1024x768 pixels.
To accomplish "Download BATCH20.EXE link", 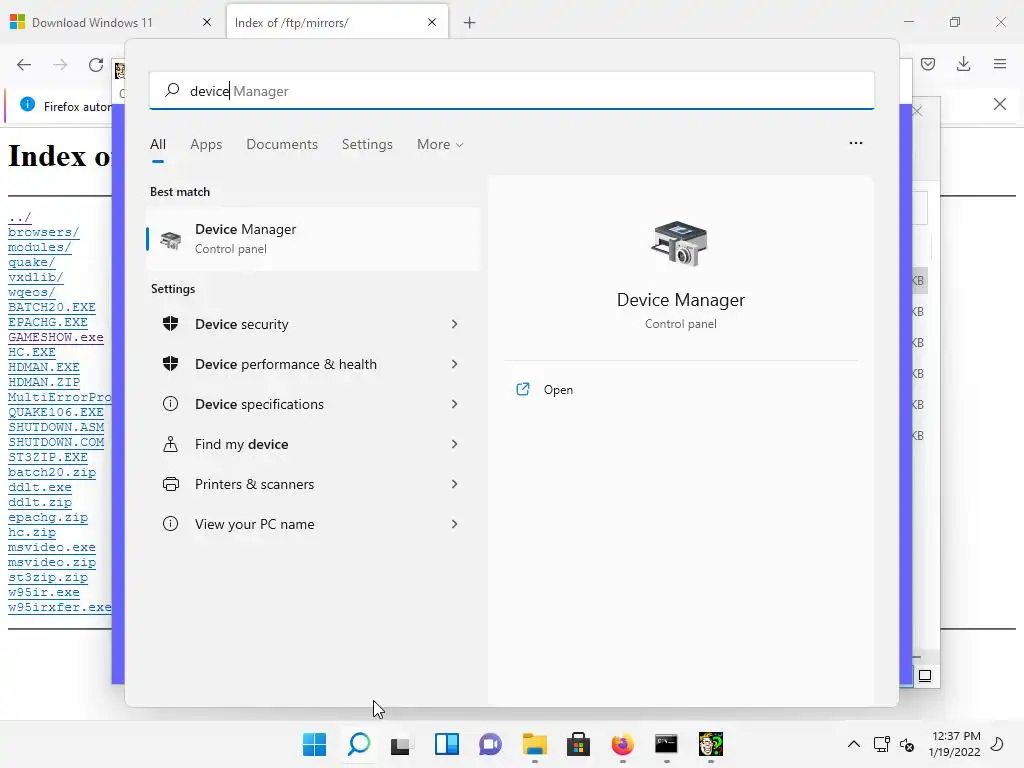I will [52, 308].
